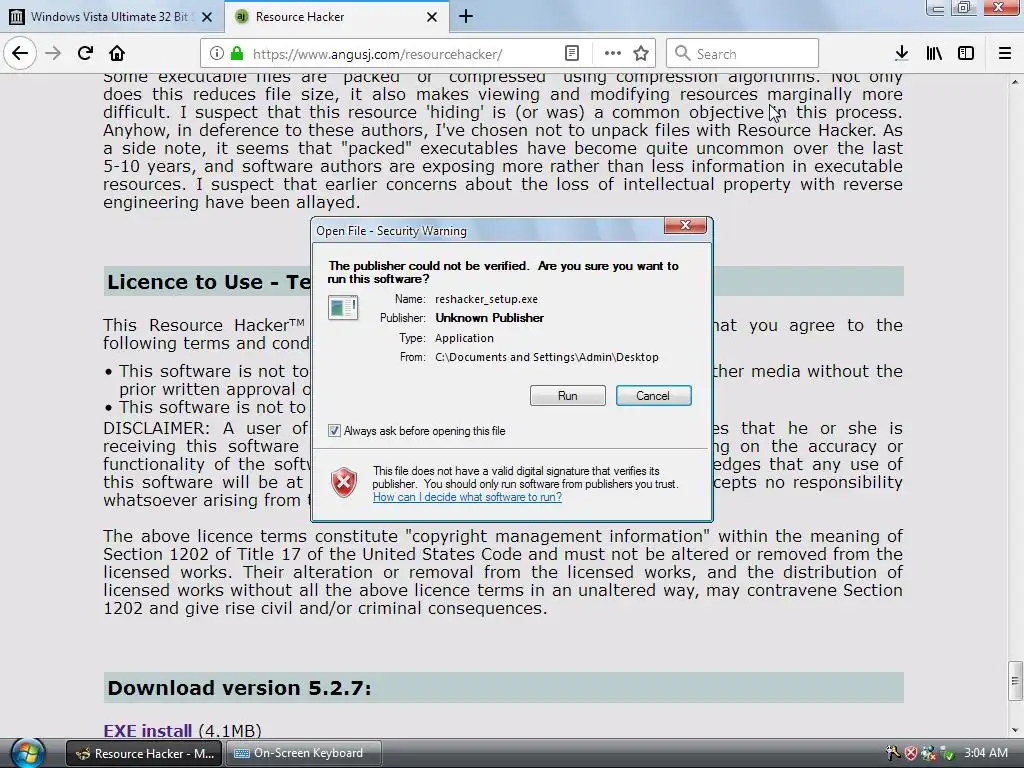Go back using the browser back arrow
The image size is (1024, 768).
coord(20,54)
